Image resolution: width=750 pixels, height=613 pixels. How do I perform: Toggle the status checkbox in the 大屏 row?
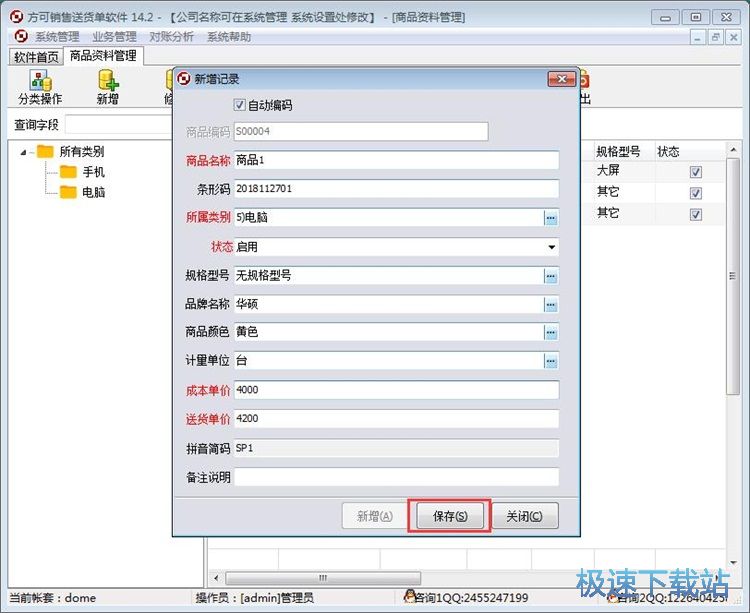point(696,172)
